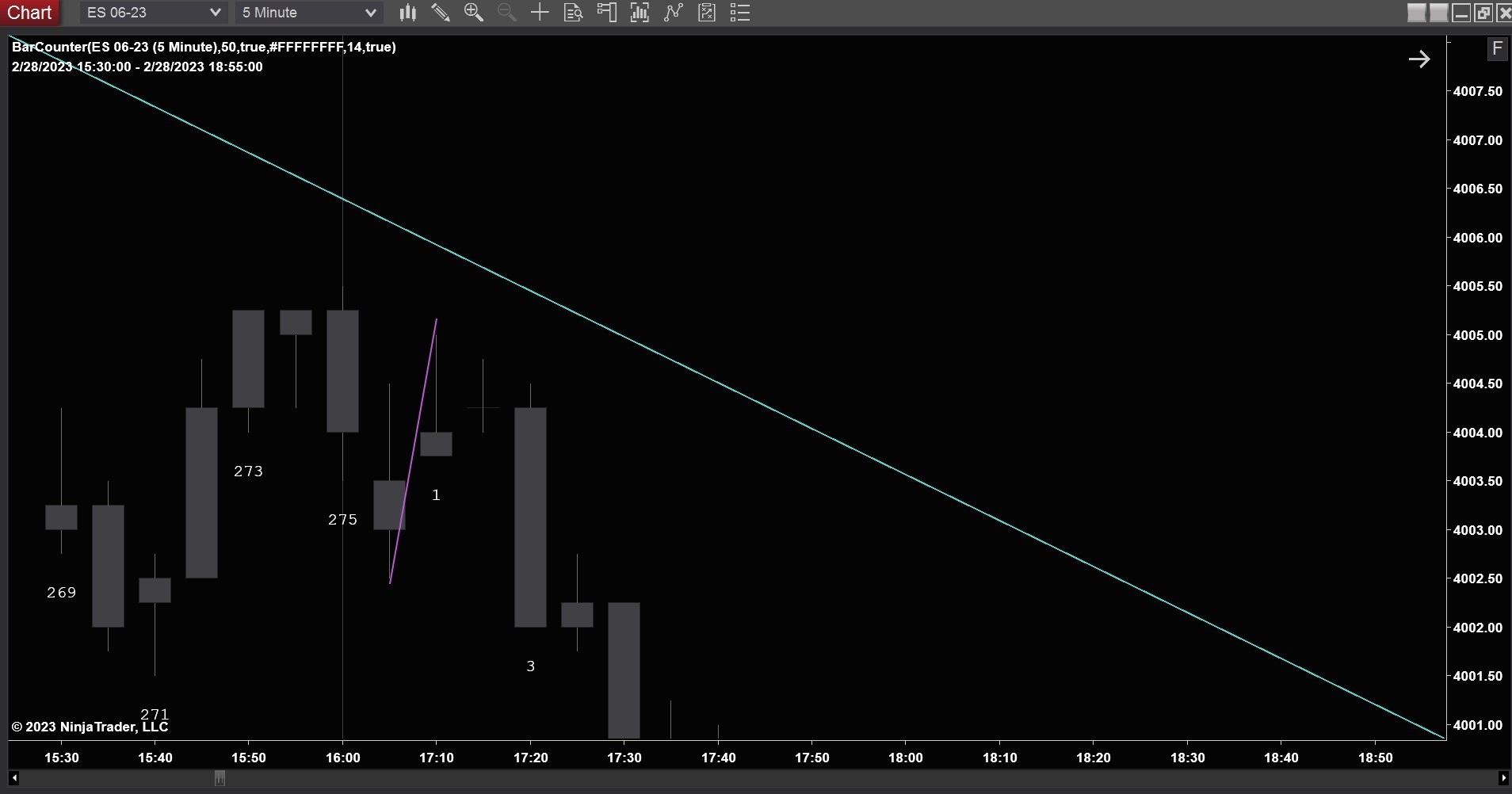Click the 17:10 time axis label
This screenshot has height=794, width=1512.
[x=437, y=758]
